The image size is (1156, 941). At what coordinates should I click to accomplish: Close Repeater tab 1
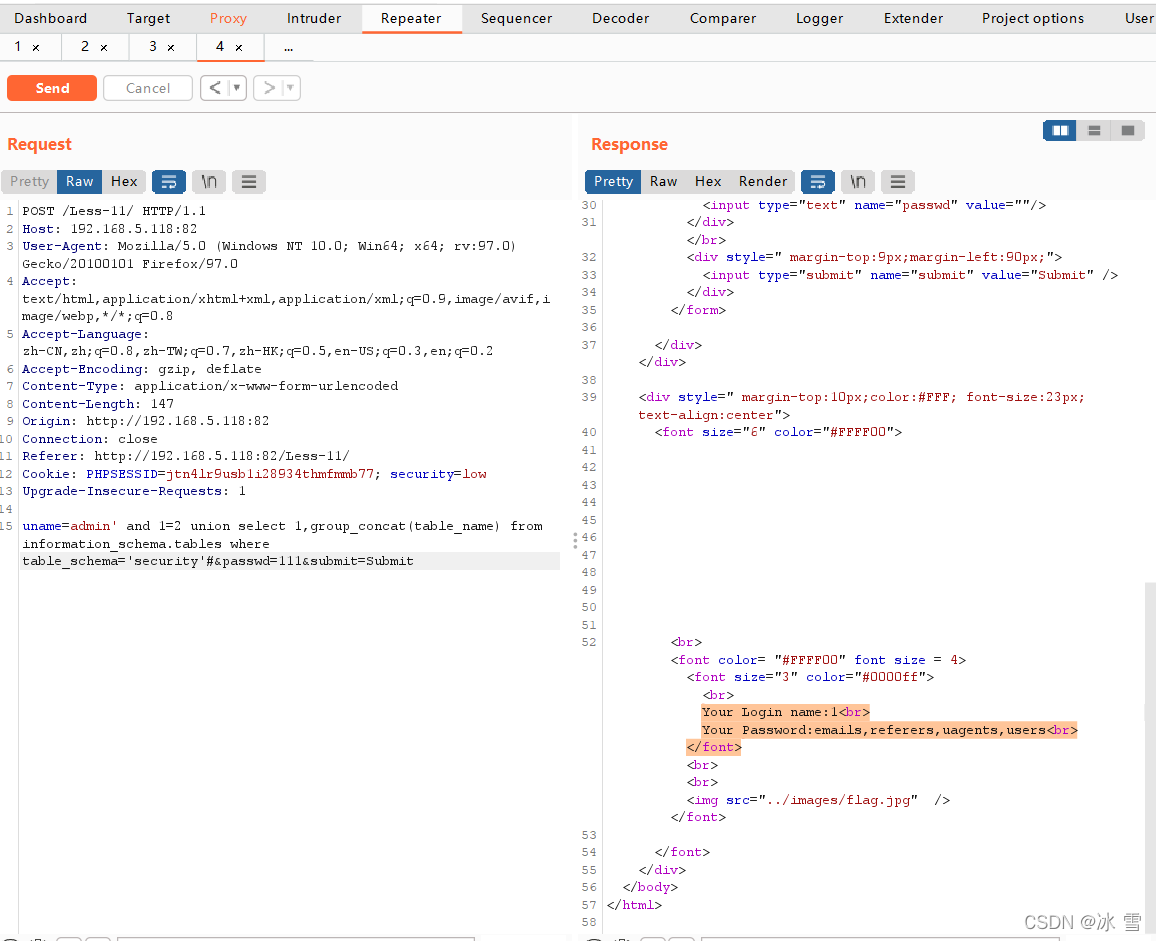click(x=35, y=48)
